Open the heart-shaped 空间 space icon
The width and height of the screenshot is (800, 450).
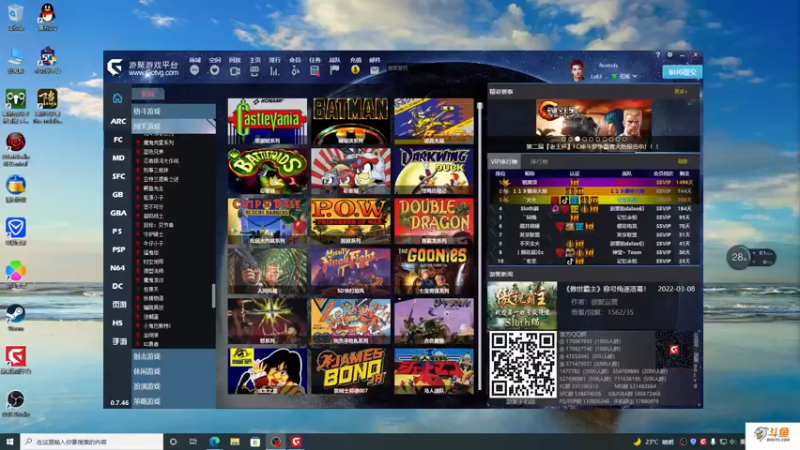coord(214,70)
